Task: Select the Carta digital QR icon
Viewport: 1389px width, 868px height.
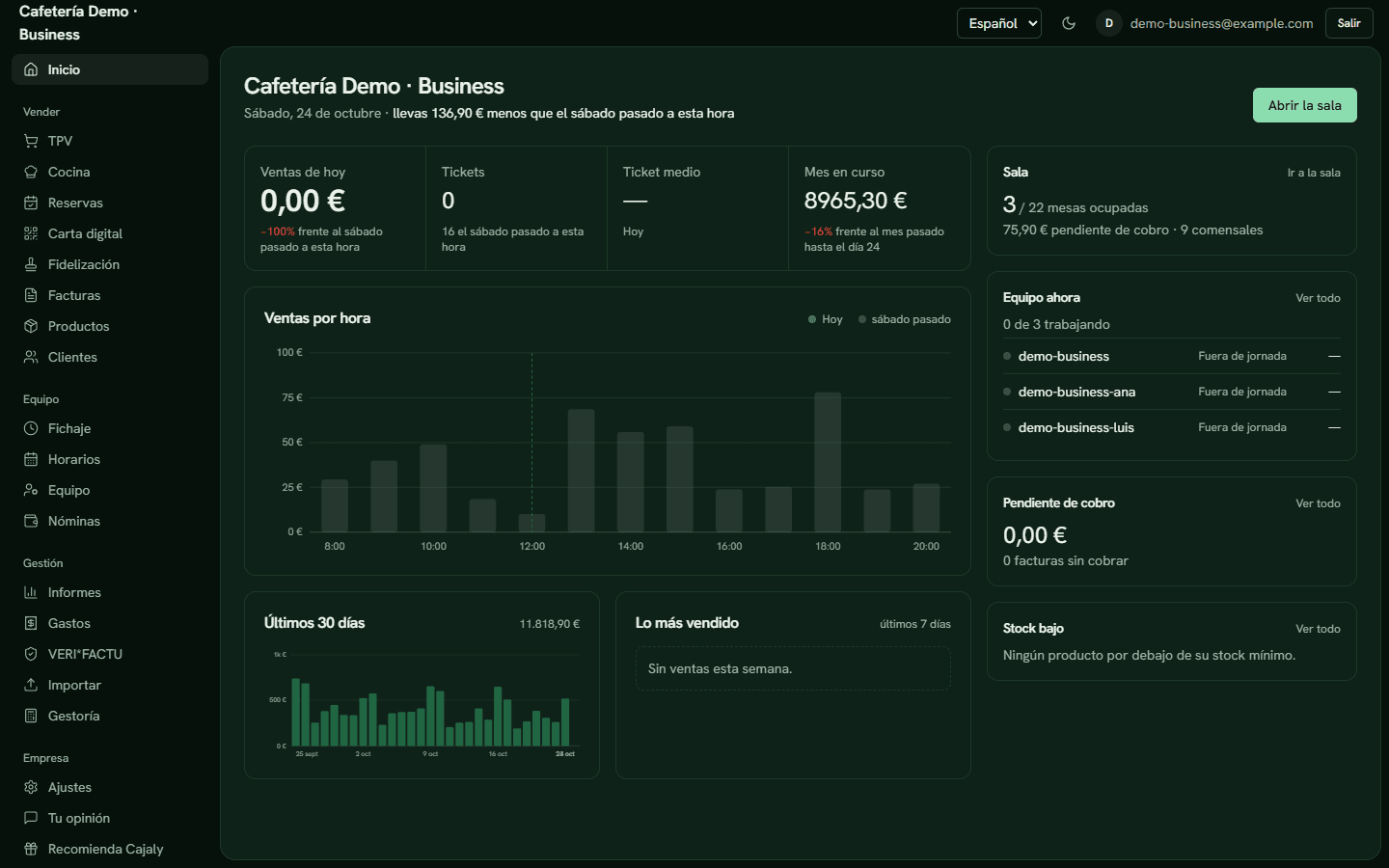Action: (31, 233)
